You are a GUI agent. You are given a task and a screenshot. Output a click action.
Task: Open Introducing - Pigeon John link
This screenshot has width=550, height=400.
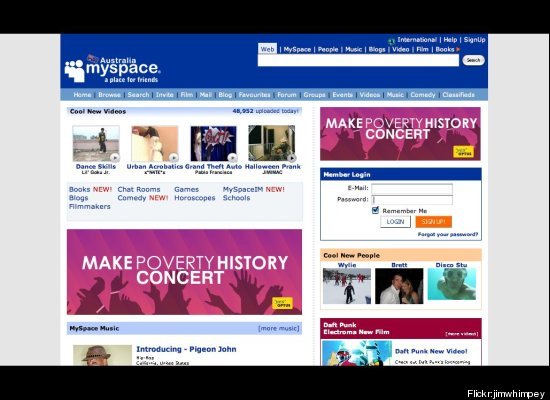click(x=186, y=349)
